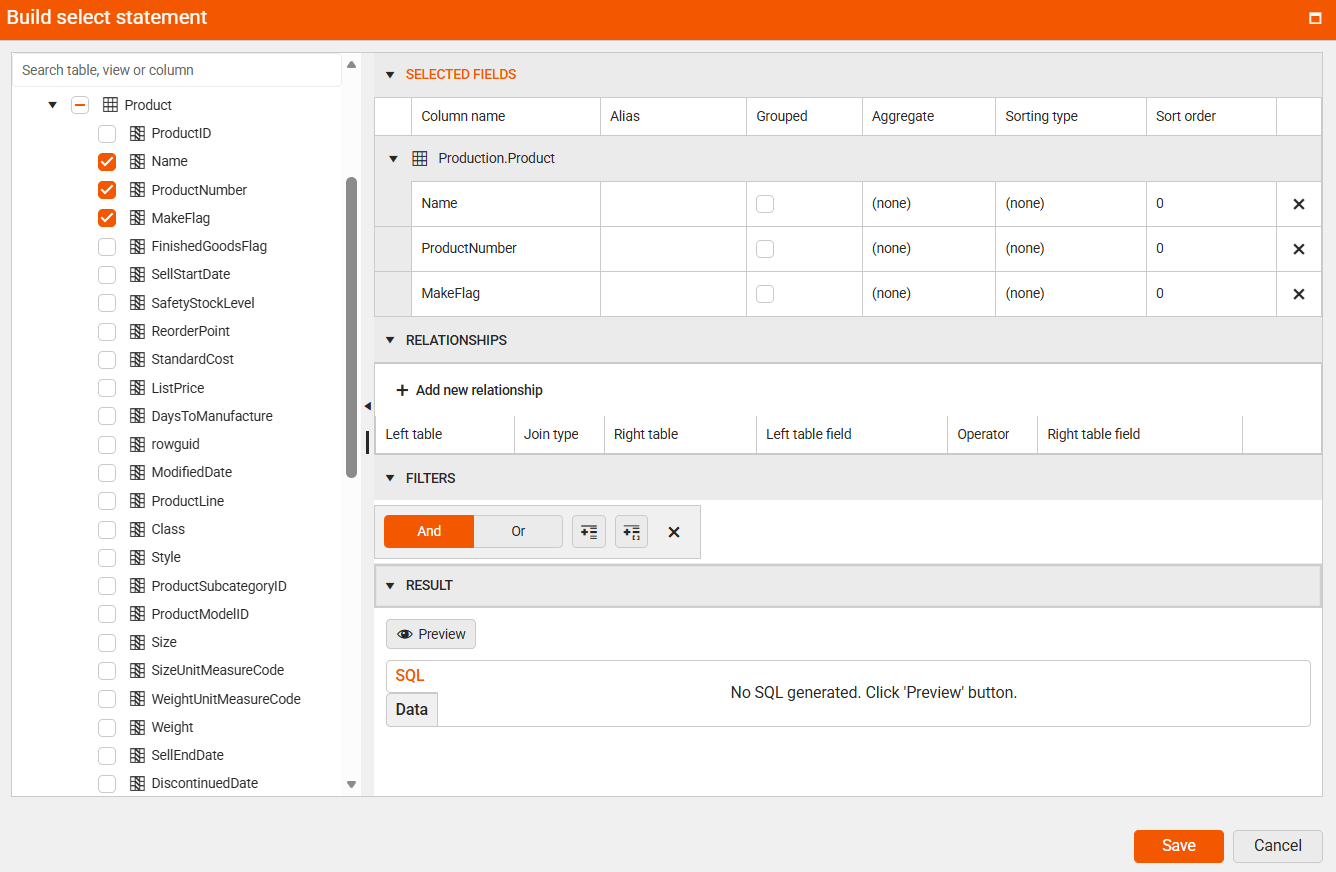
Task: Remove the Name field from selected fields
Action: pyautogui.click(x=1298, y=203)
